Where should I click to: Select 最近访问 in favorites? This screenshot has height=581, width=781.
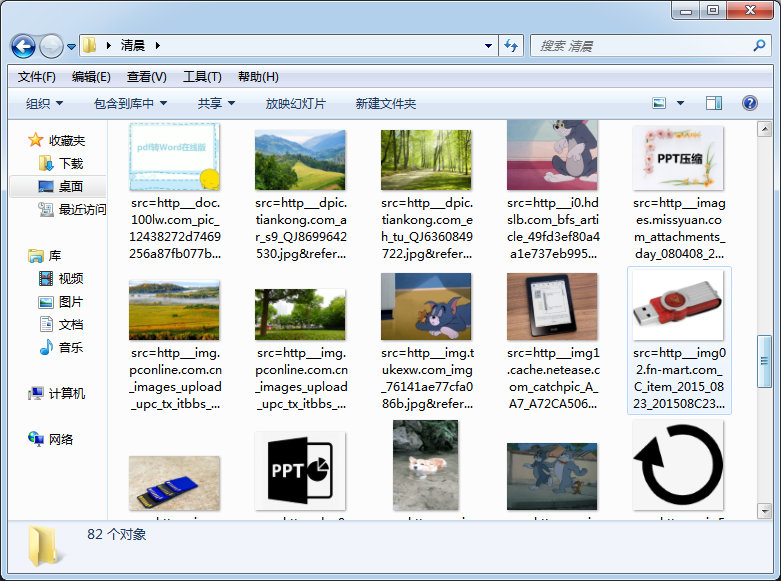pyautogui.click(x=73, y=209)
